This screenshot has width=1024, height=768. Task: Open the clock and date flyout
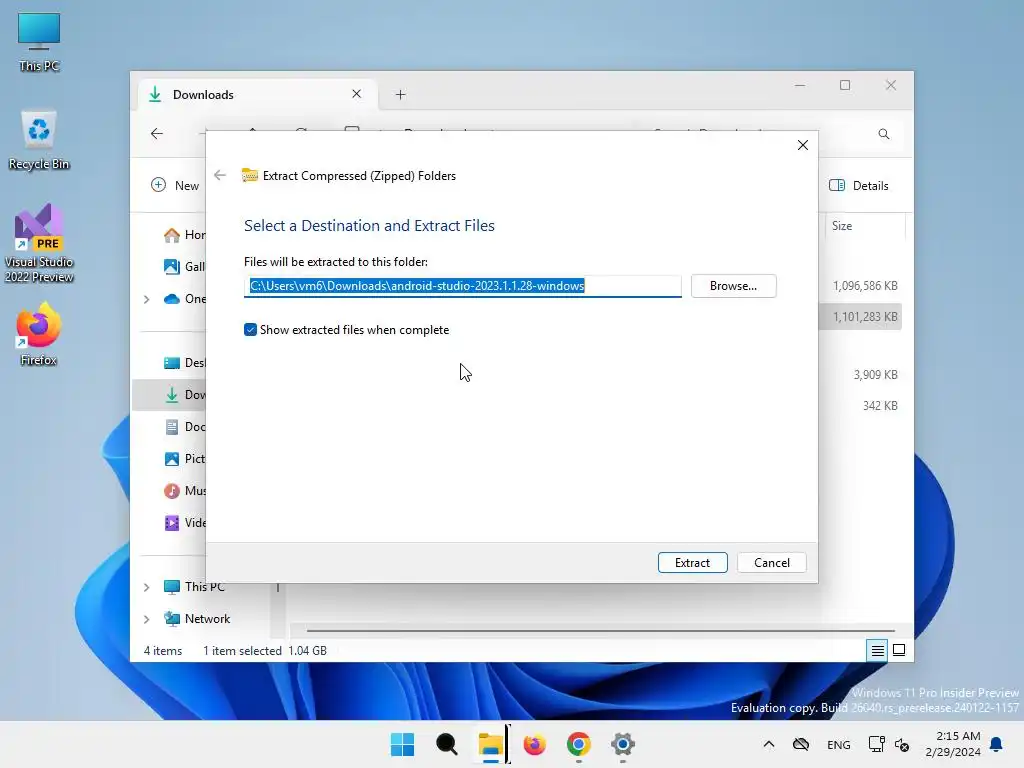click(953, 744)
